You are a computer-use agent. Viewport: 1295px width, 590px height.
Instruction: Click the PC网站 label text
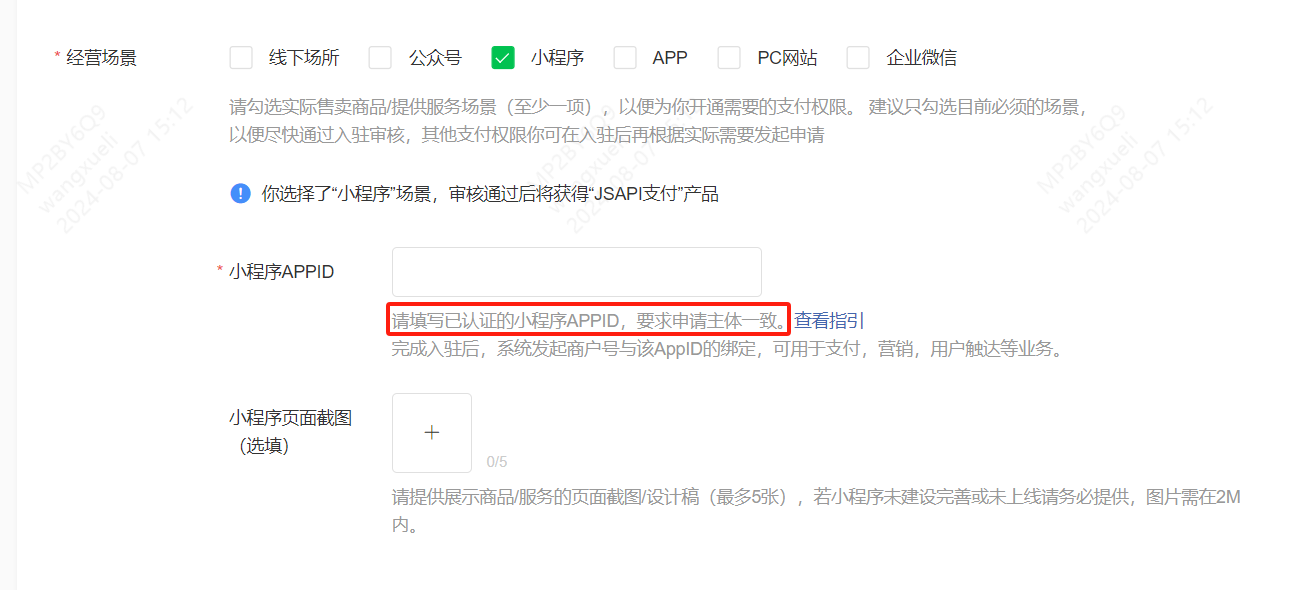[x=787, y=58]
